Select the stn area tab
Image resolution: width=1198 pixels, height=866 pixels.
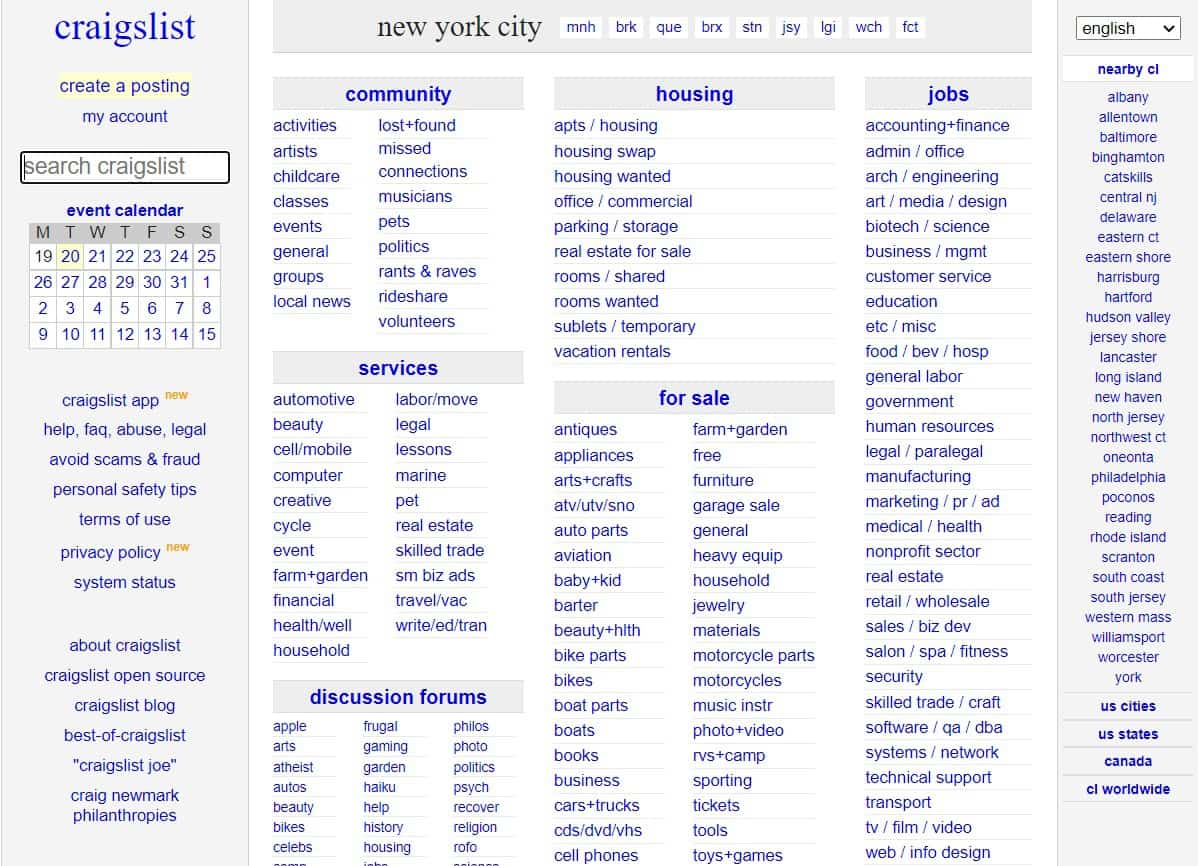coord(752,27)
